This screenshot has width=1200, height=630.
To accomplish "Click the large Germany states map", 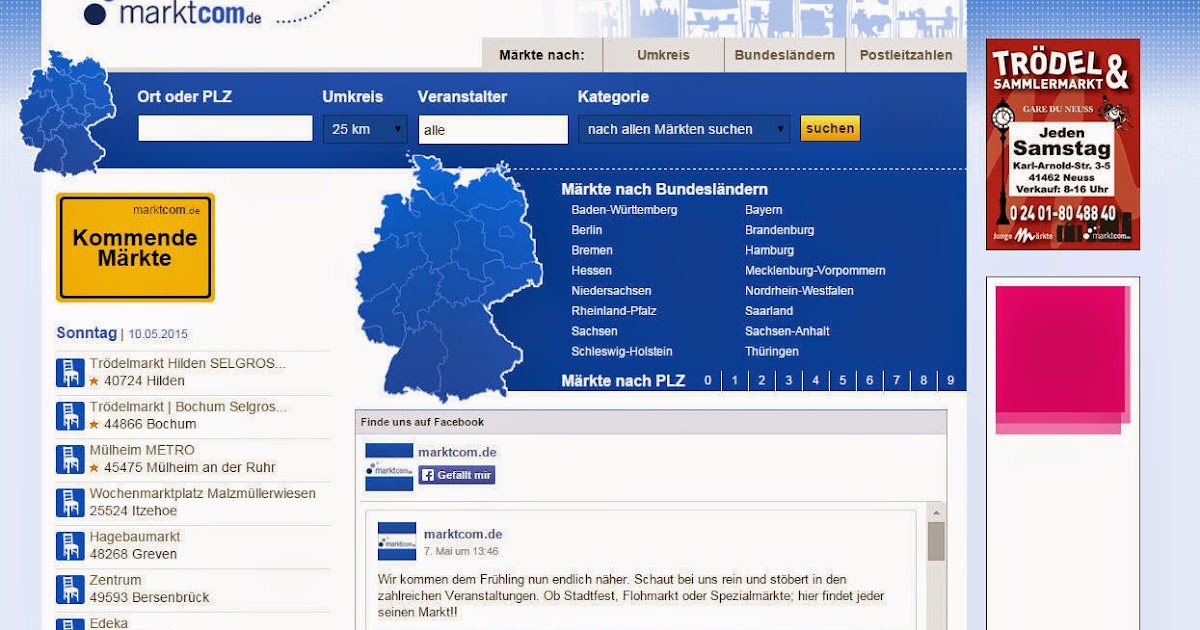I will (449, 279).
